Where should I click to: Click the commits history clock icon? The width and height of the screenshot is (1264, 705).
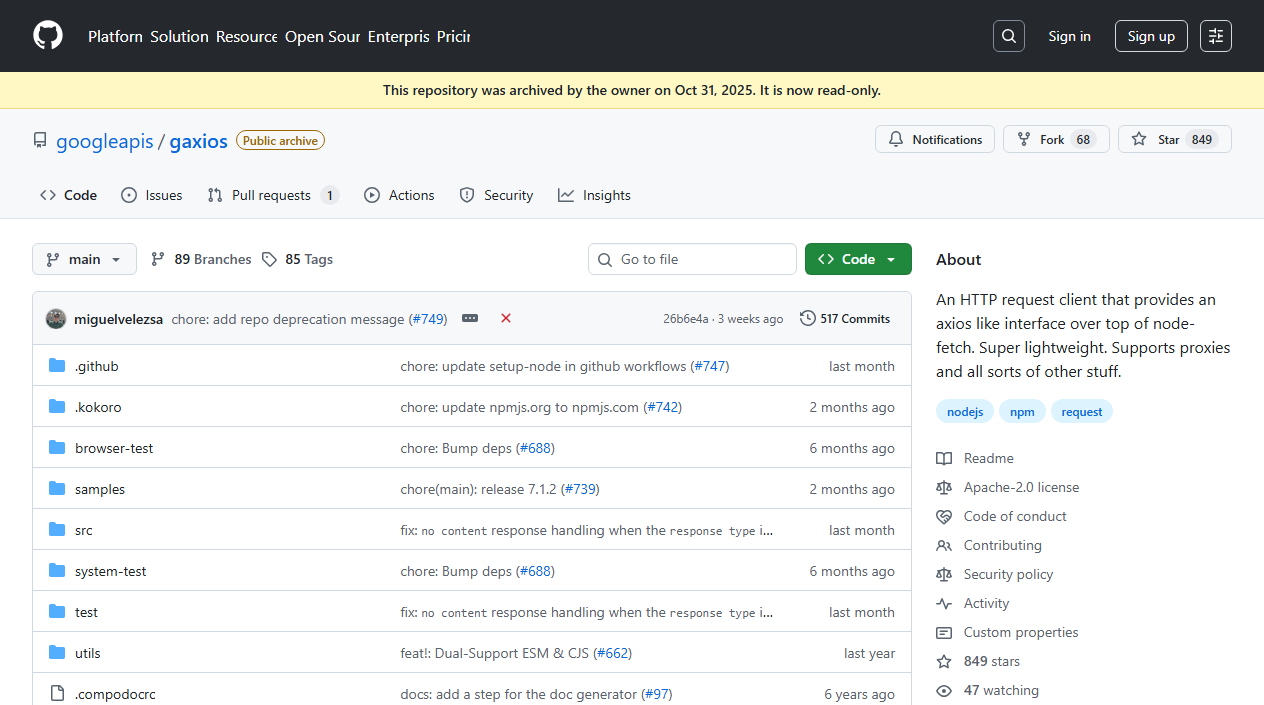[808, 318]
